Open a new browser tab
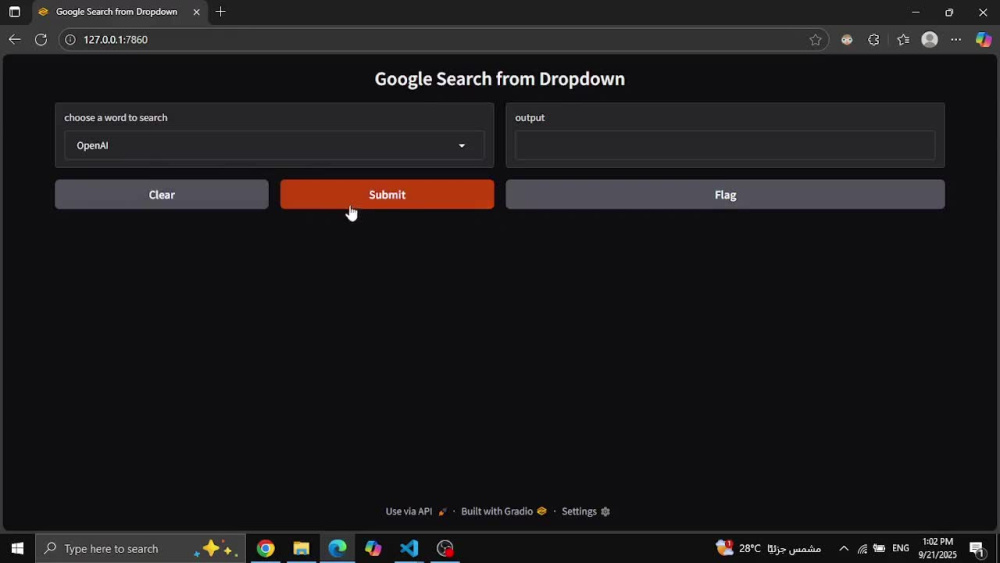Screen dimensions: 1000x563 tap(221, 11)
